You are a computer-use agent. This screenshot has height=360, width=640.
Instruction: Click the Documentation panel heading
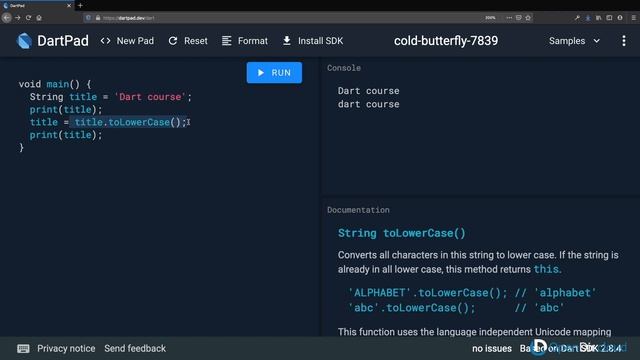click(x=358, y=210)
